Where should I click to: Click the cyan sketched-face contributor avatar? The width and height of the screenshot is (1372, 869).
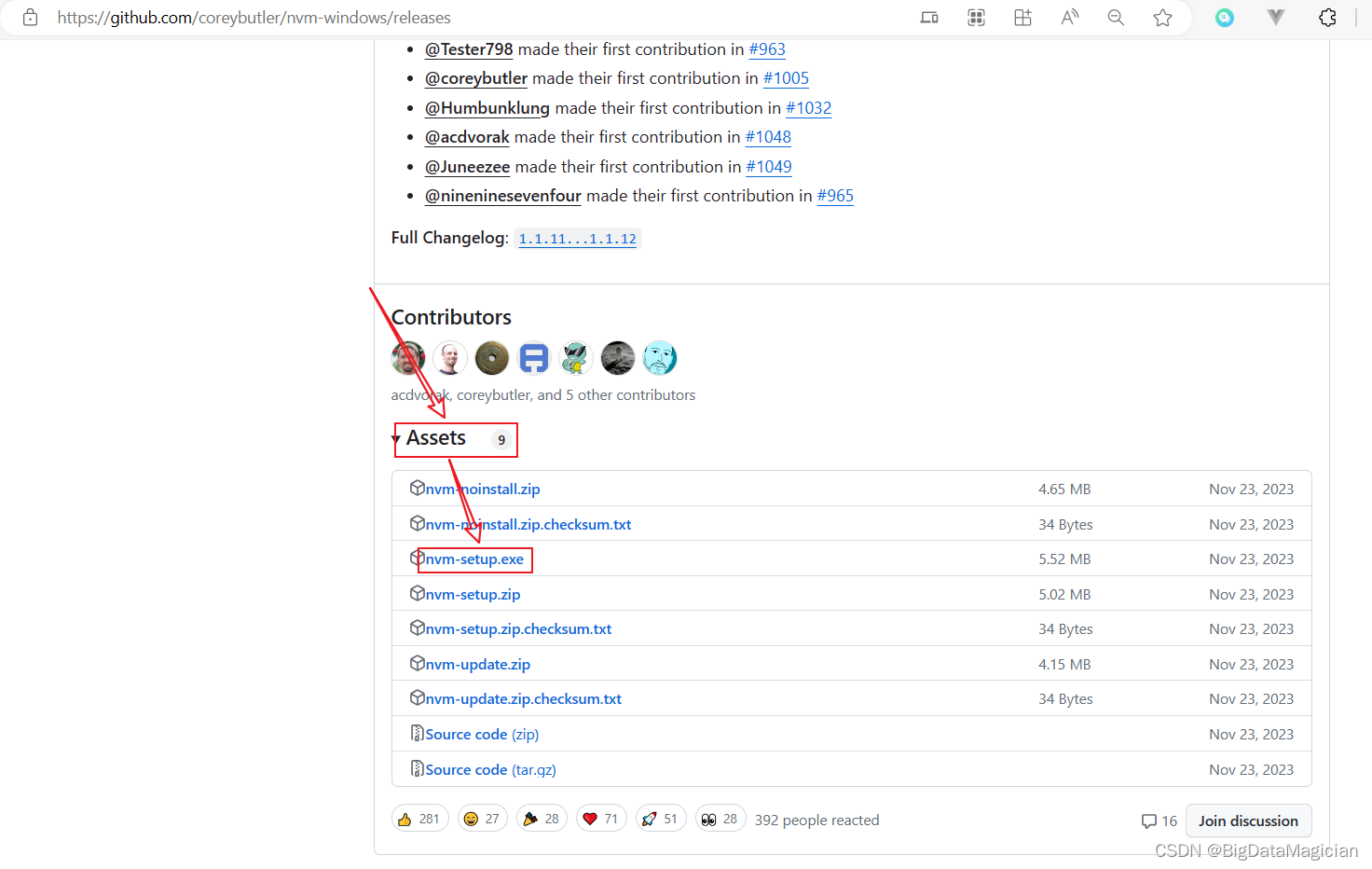pyautogui.click(x=660, y=358)
